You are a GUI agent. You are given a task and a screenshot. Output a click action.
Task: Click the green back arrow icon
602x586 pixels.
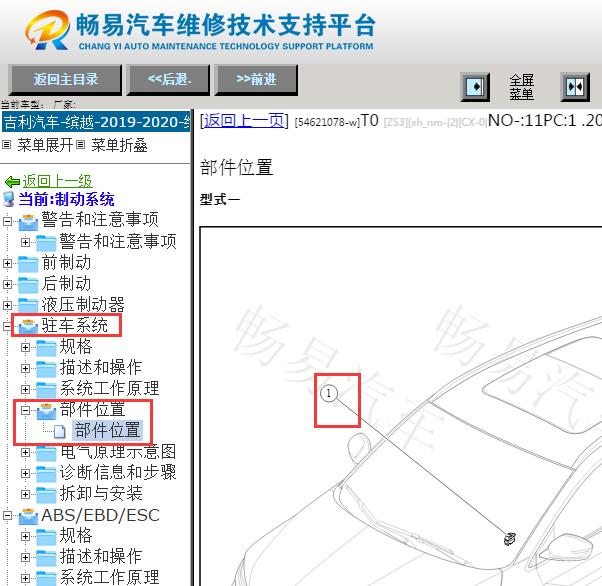(12, 181)
